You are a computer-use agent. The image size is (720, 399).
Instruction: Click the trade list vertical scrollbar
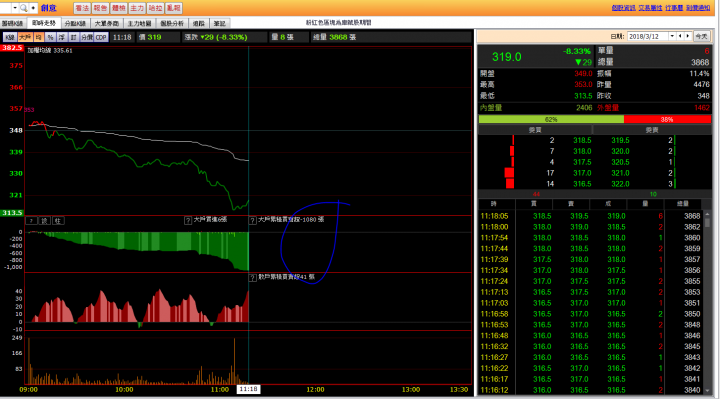pyautogui.click(x=708, y=303)
